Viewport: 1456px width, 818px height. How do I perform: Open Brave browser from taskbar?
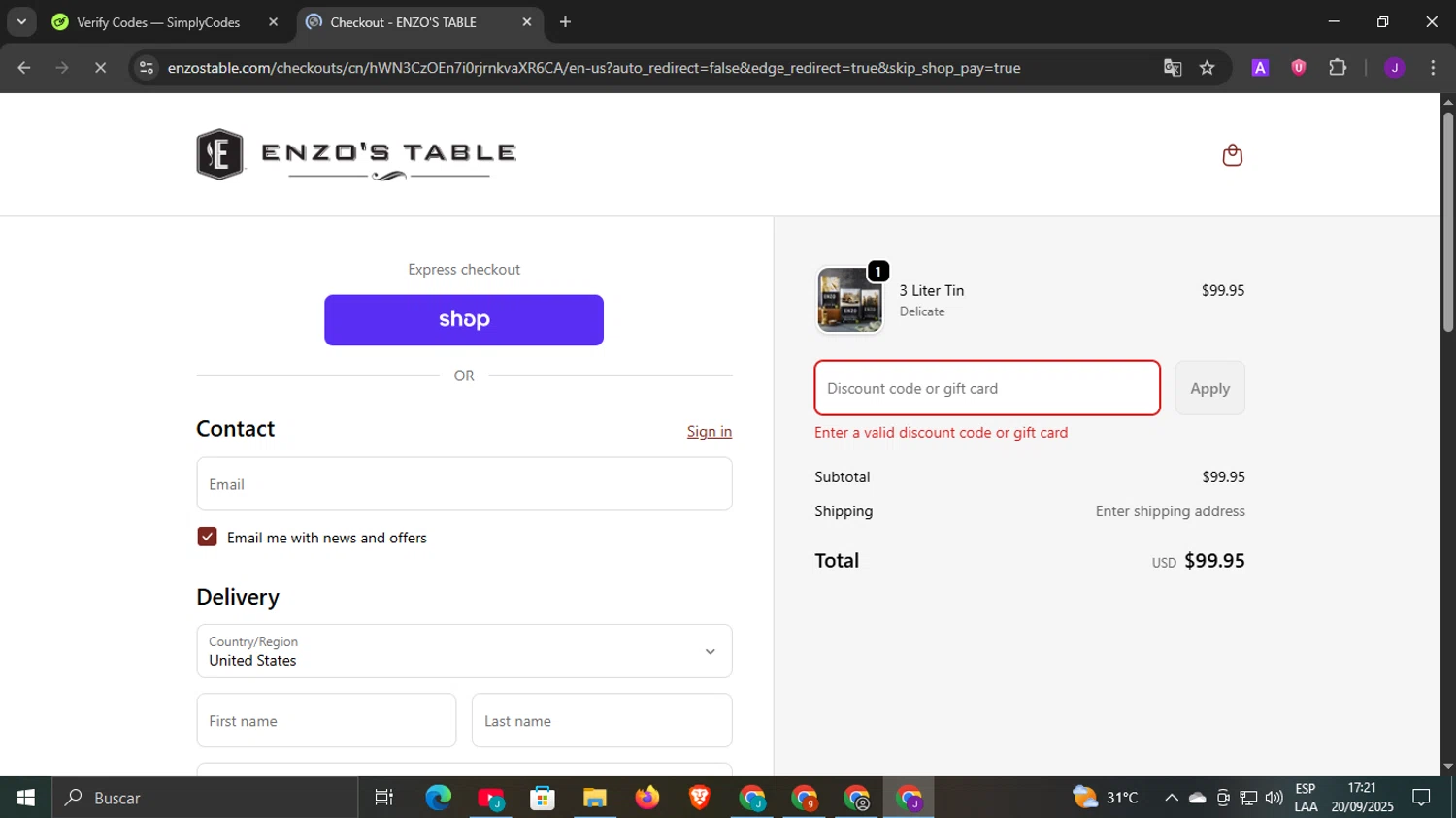(700, 798)
